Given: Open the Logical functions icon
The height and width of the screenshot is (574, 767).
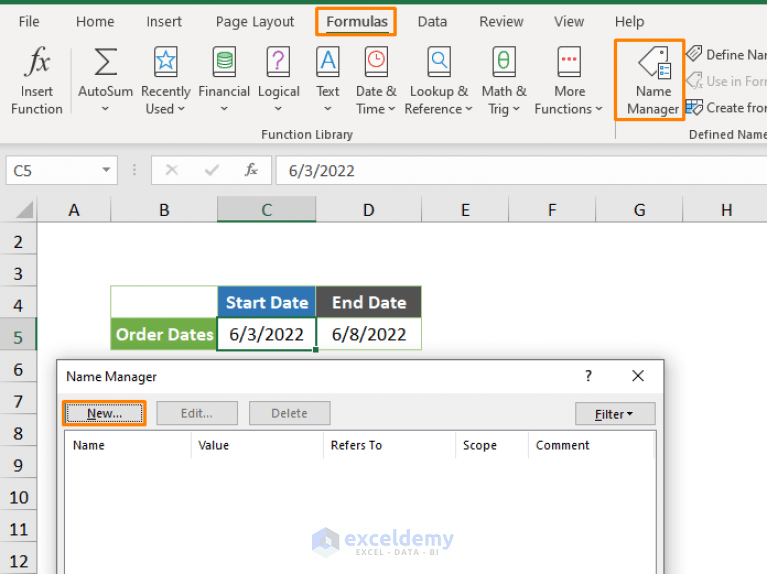Looking at the screenshot, I should [278, 62].
